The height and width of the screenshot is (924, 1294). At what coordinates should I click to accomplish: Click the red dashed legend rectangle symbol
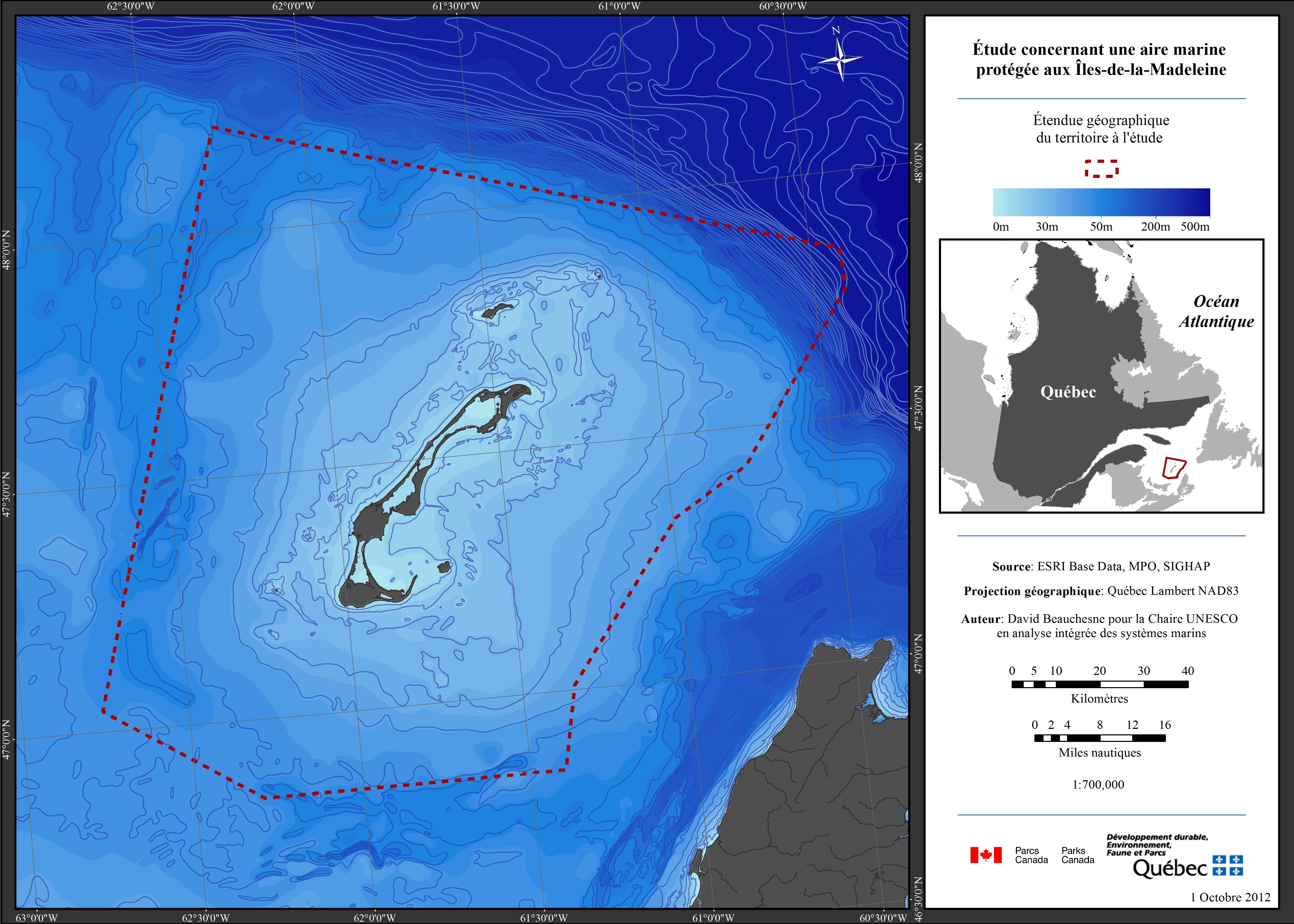[x=1101, y=169]
